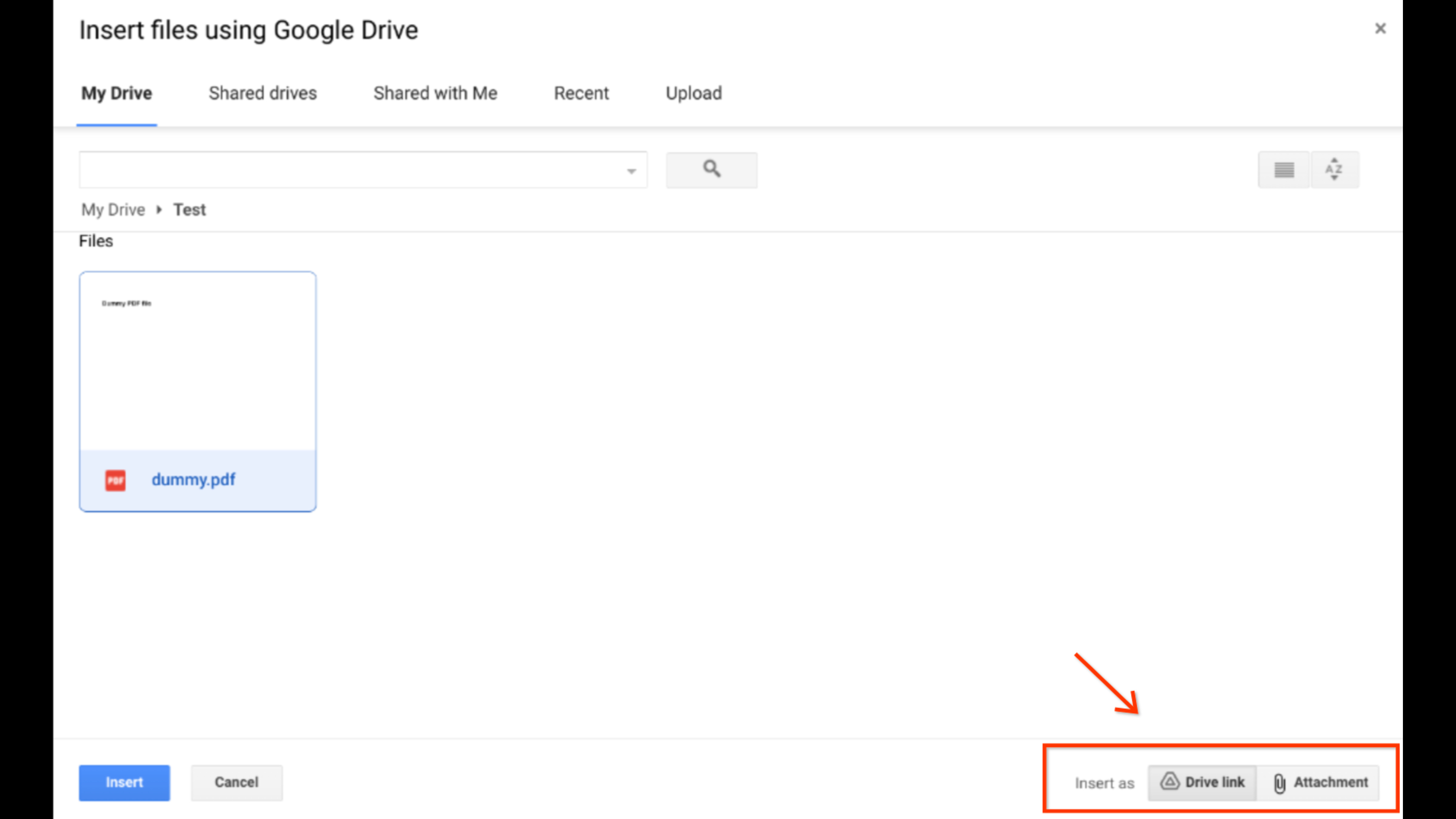Select Attachment as insert option
Image resolution: width=1456 pixels, height=819 pixels.
coord(1321,782)
